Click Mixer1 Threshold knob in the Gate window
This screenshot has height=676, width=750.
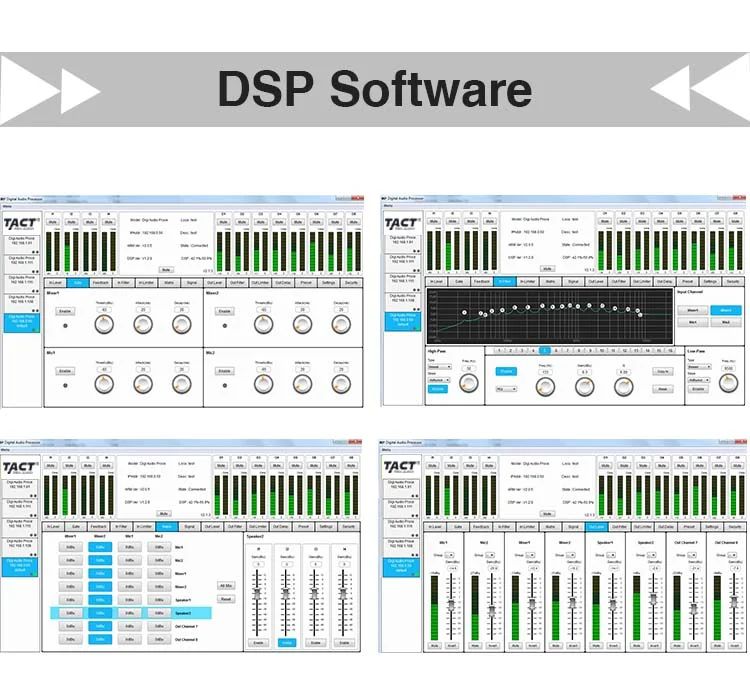(x=103, y=324)
